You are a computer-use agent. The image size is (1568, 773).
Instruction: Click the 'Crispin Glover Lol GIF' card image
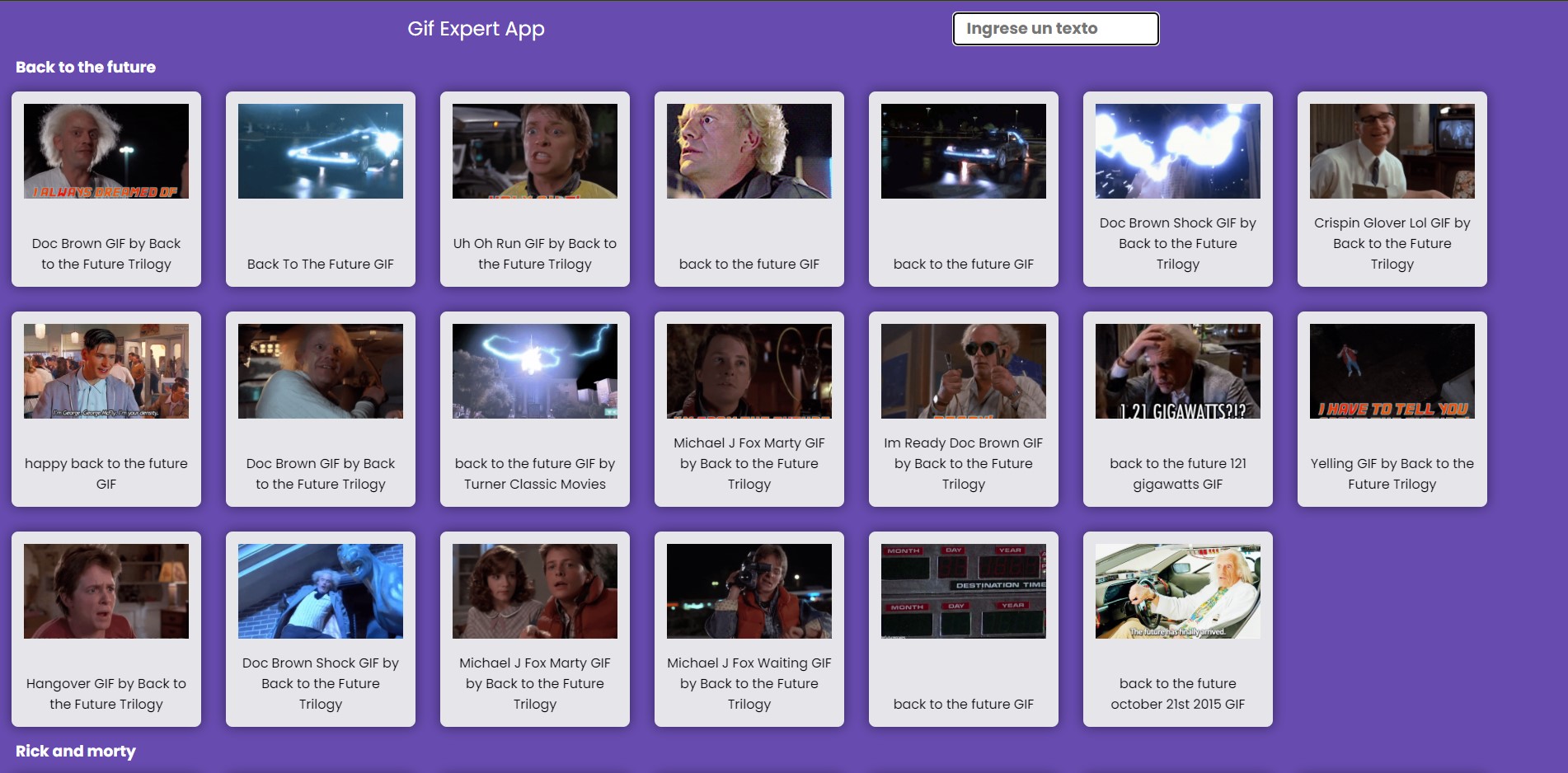pyautogui.click(x=1391, y=151)
